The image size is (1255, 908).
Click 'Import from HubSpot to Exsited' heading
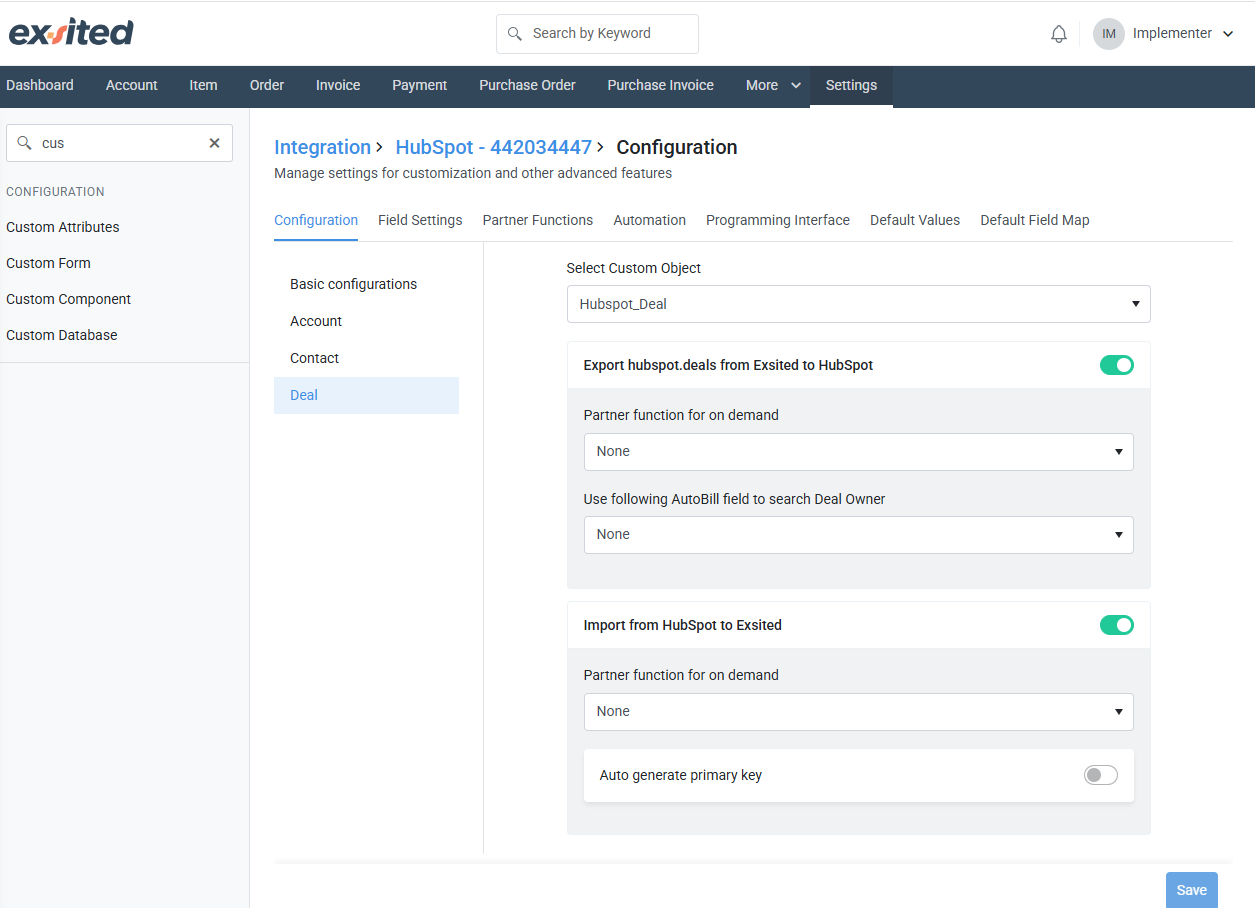[x=682, y=625]
